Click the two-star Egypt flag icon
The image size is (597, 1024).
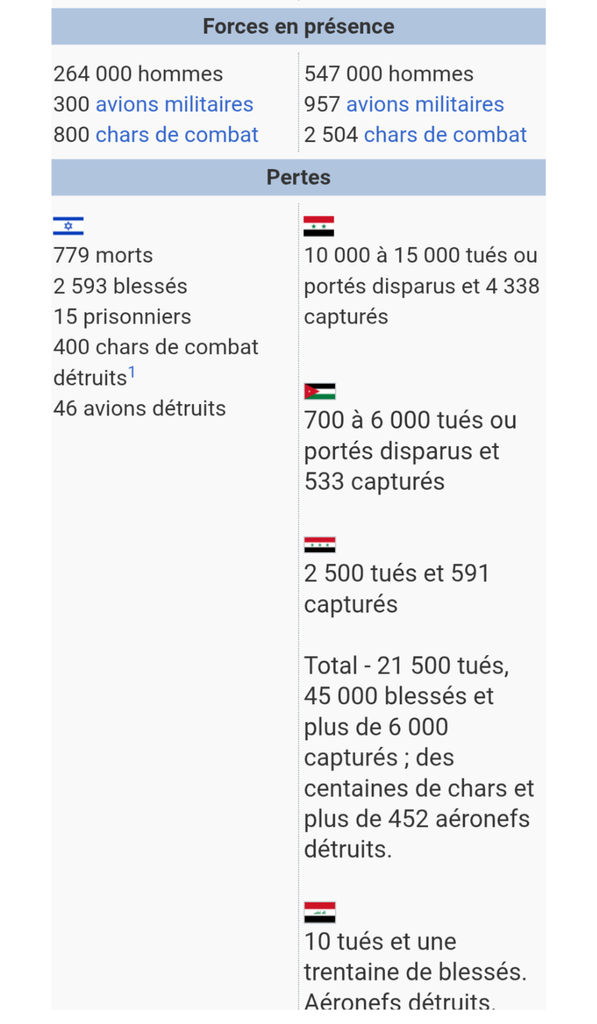click(319, 226)
